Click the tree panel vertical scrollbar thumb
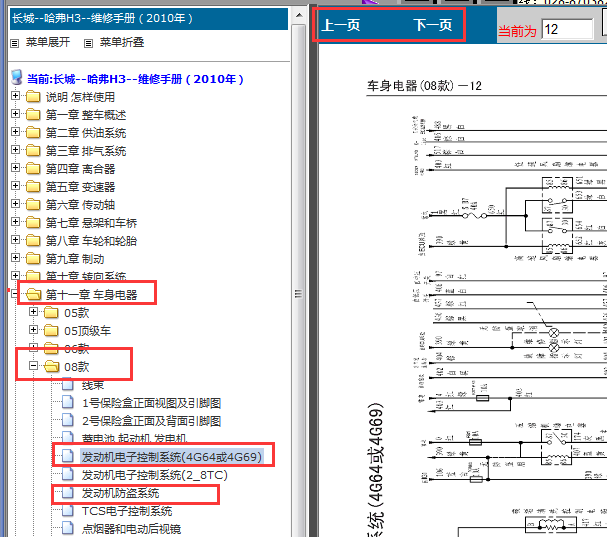Screen dimensions: 607x537 [298, 293]
